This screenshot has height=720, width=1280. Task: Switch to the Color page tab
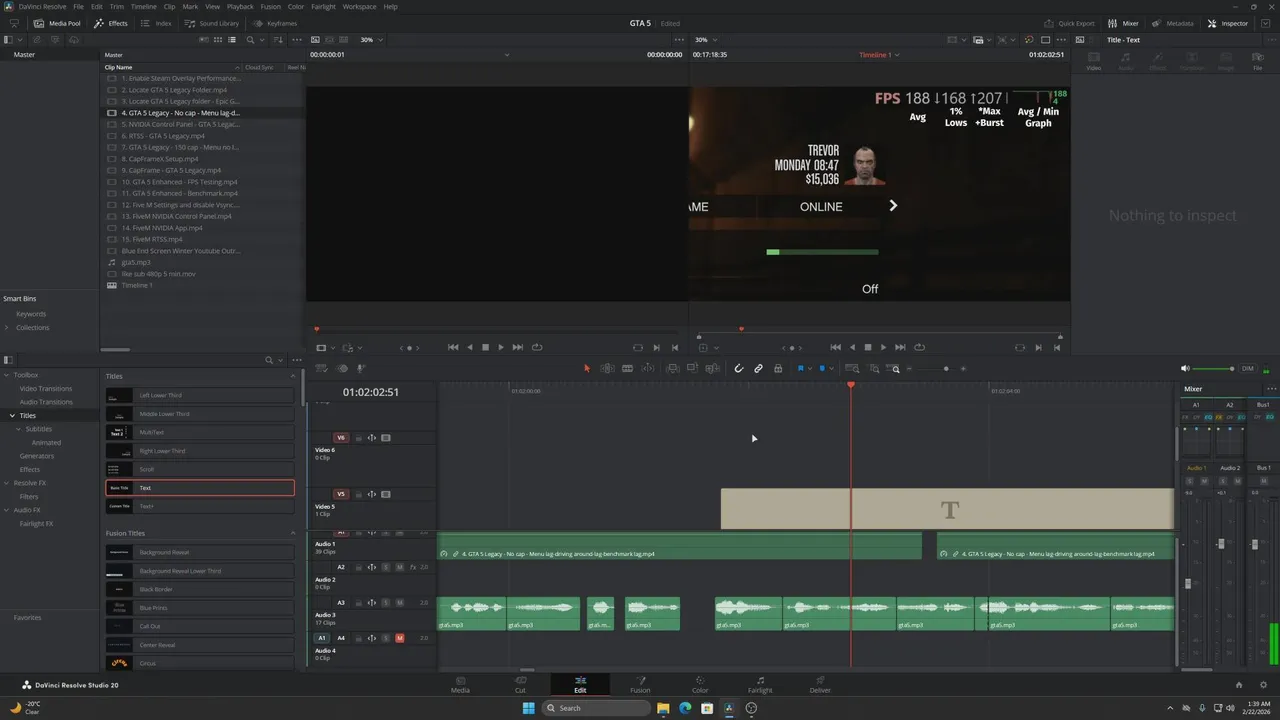[700, 685]
